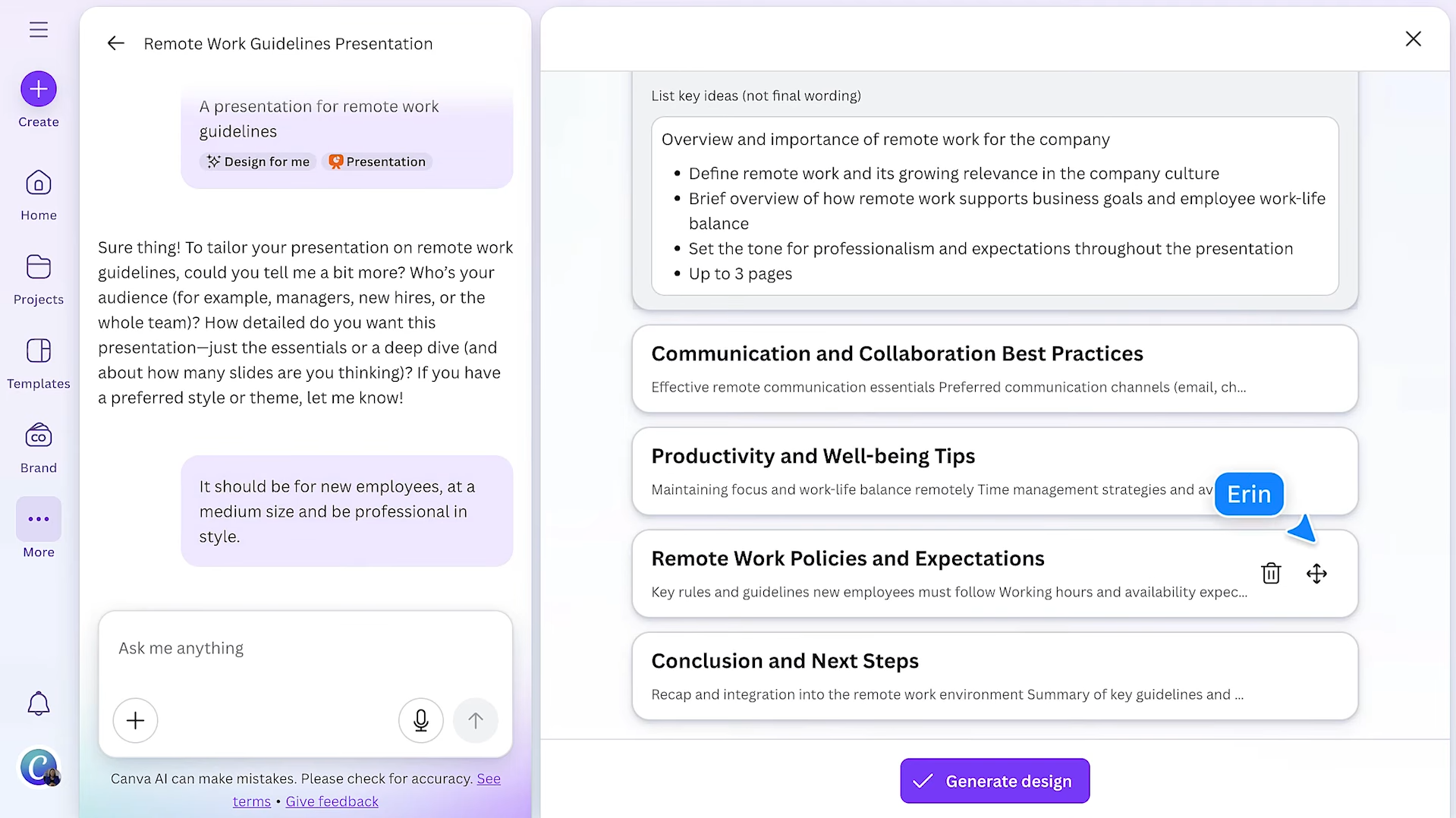Click the move handle on Remote Work Policies

(x=1316, y=574)
